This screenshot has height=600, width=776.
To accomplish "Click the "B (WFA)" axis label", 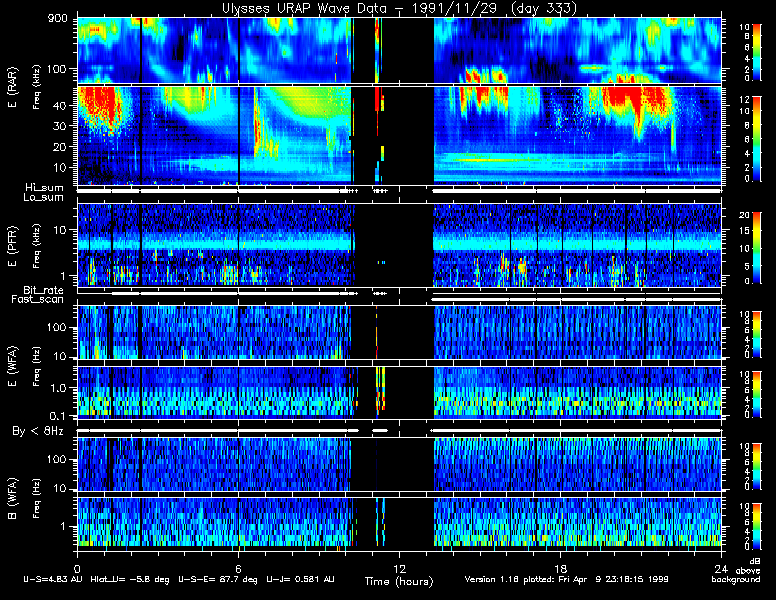I will [x=12, y=499].
